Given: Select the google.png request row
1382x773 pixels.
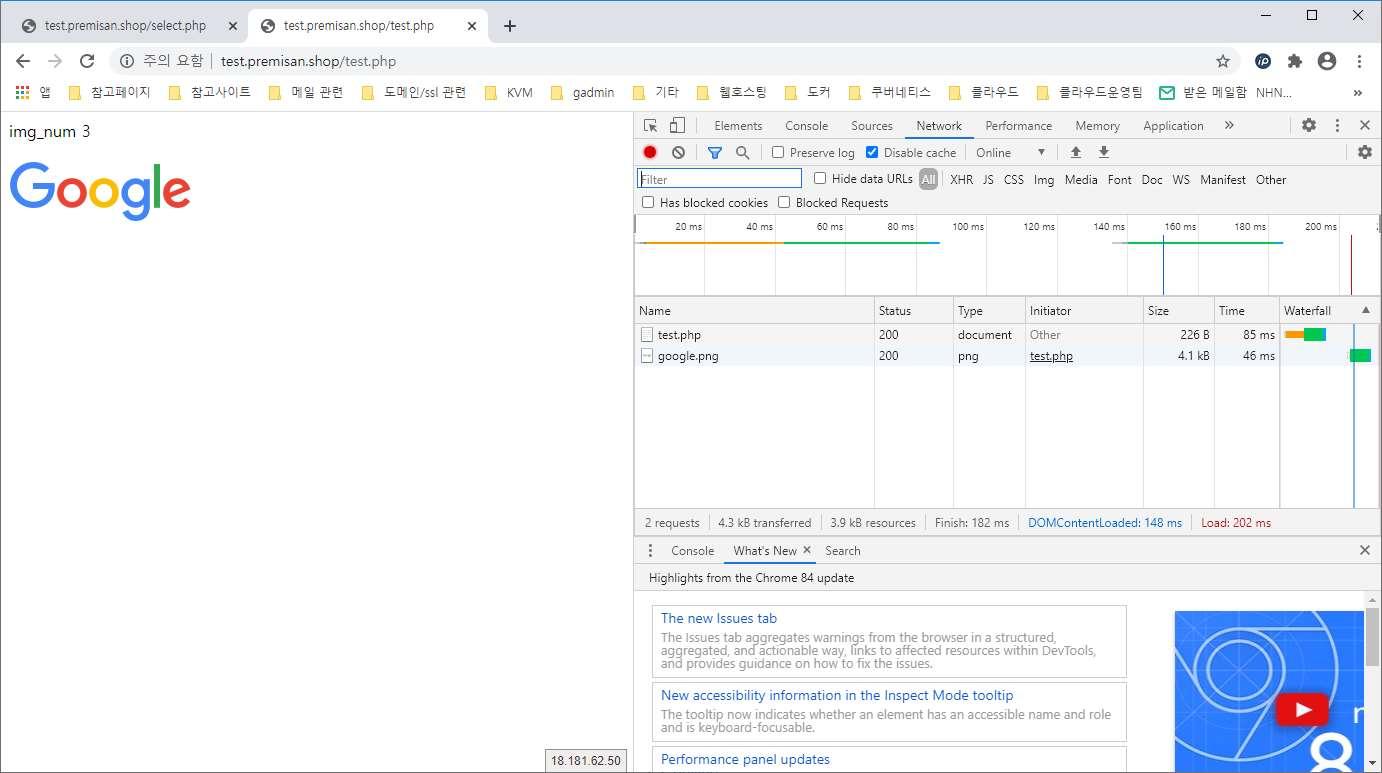Looking at the screenshot, I should [1006, 356].
